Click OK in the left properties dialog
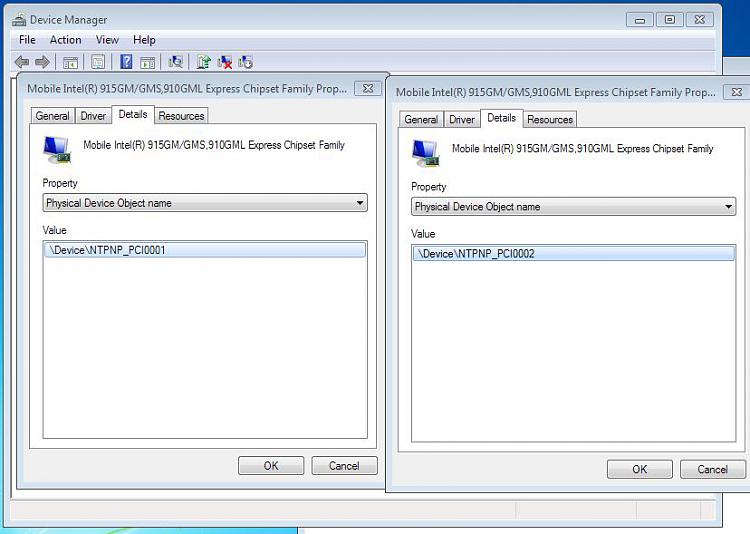The image size is (750, 534). pos(271,466)
